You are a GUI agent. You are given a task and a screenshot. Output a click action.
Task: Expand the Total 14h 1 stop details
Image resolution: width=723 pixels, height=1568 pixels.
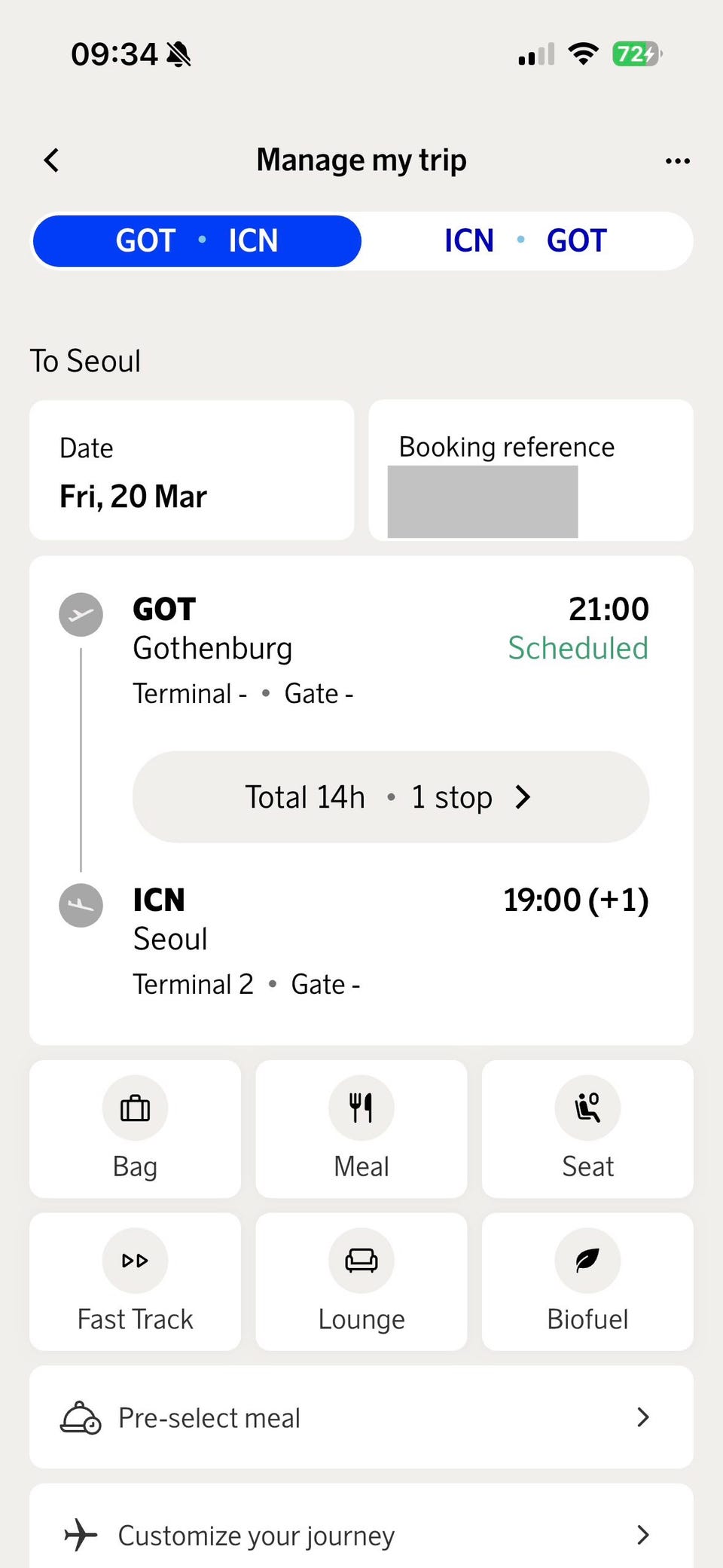click(x=390, y=797)
